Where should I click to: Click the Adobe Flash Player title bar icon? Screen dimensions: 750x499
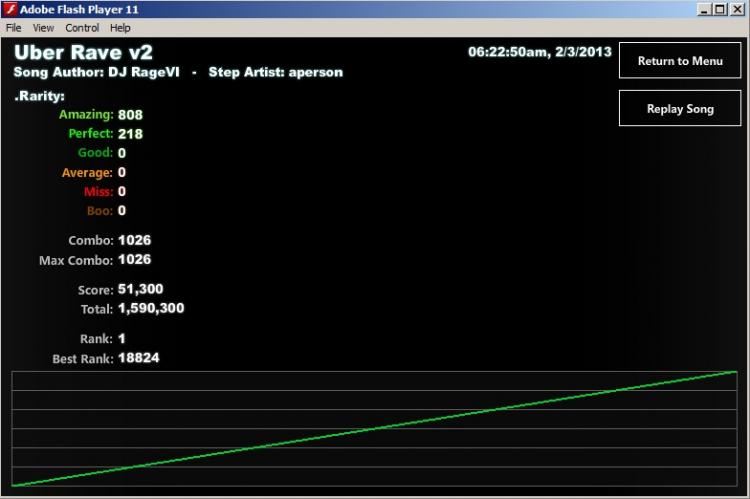10,9
